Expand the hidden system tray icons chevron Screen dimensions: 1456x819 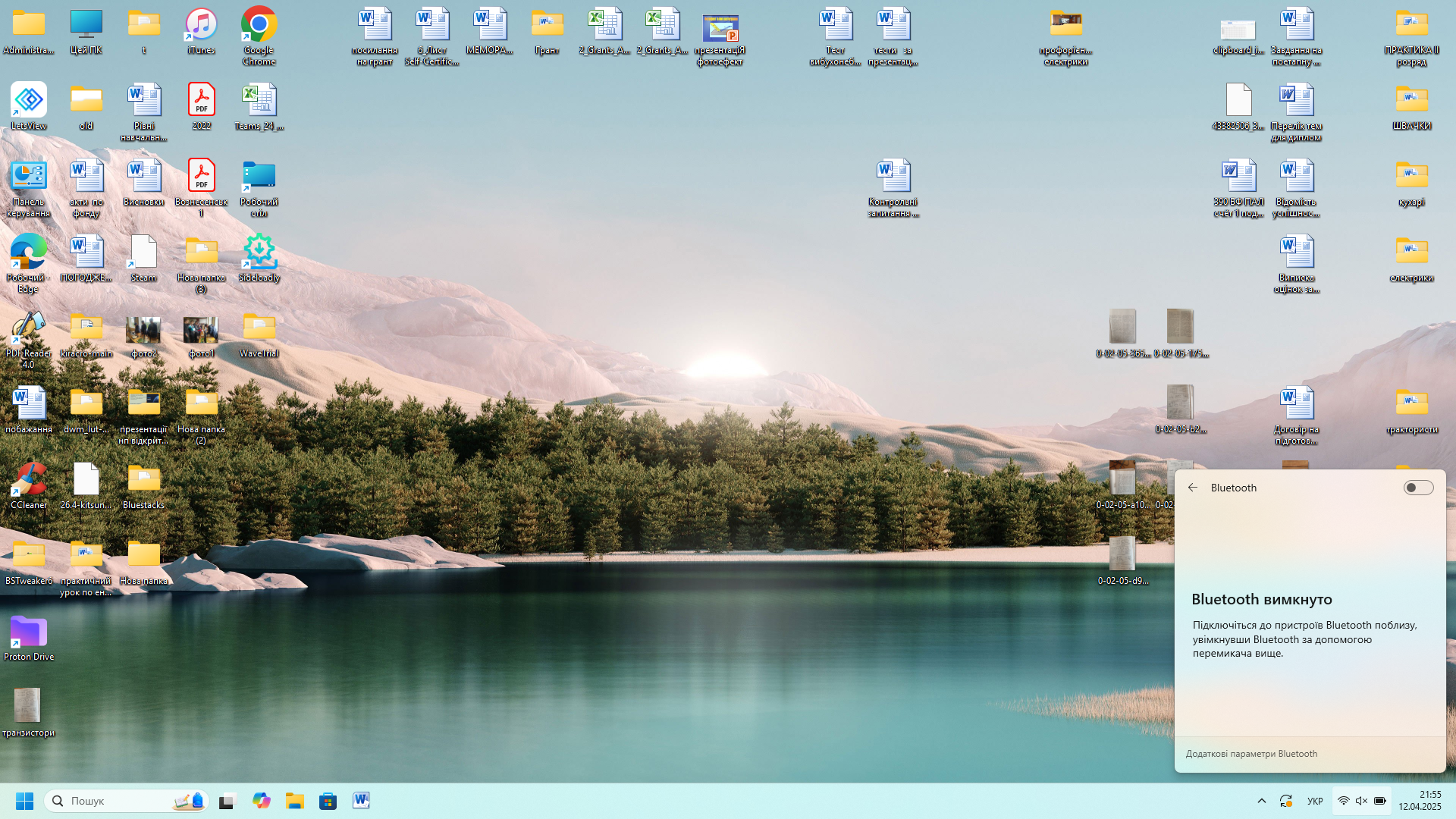tap(1262, 801)
